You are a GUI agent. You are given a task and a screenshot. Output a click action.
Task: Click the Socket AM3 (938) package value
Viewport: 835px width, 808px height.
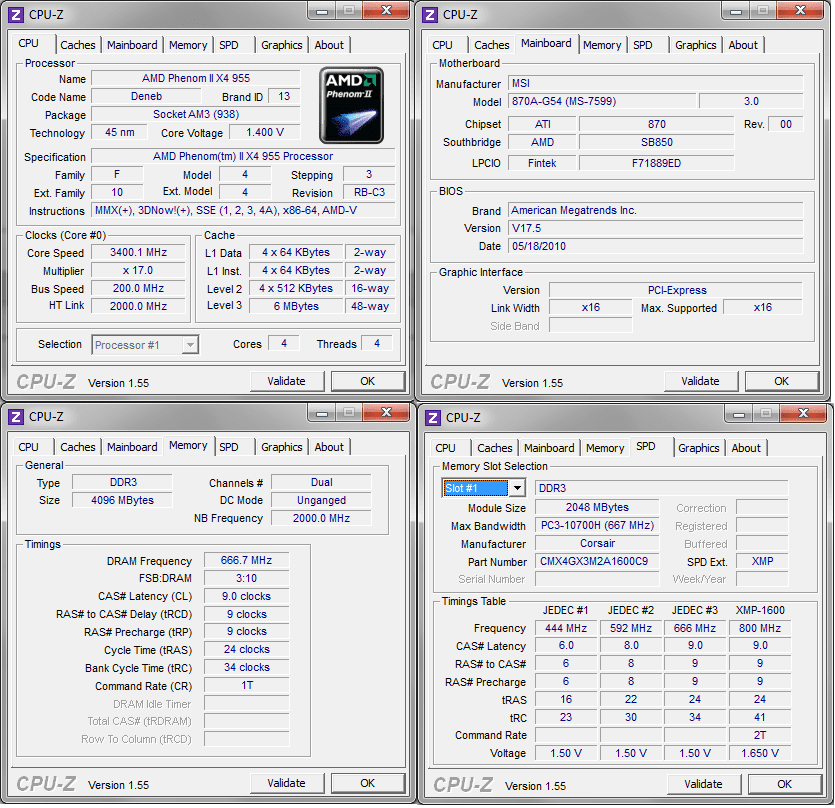coord(196,115)
